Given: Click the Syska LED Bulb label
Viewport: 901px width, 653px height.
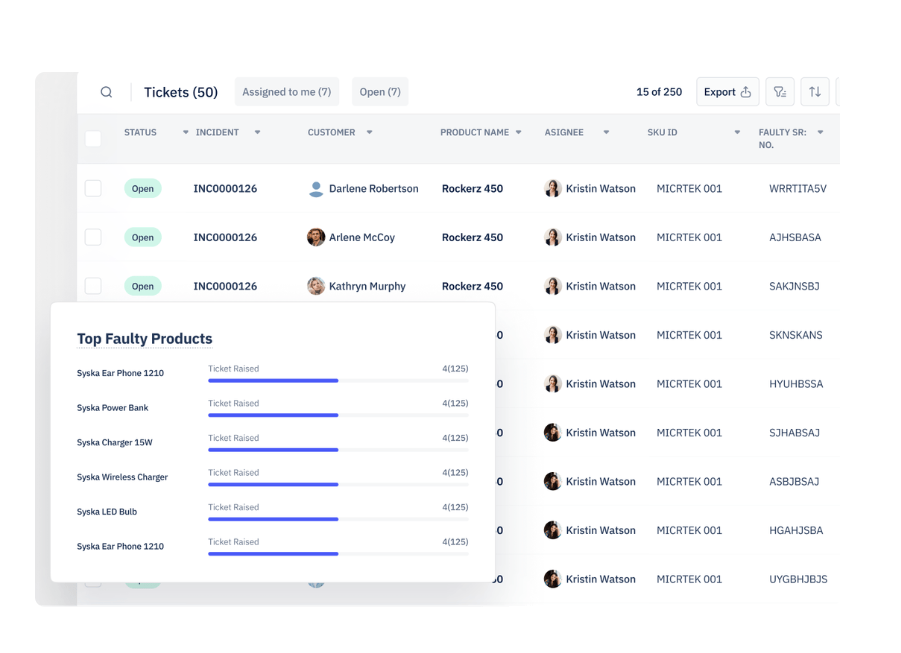Looking at the screenshot, I should pos(107,512).
